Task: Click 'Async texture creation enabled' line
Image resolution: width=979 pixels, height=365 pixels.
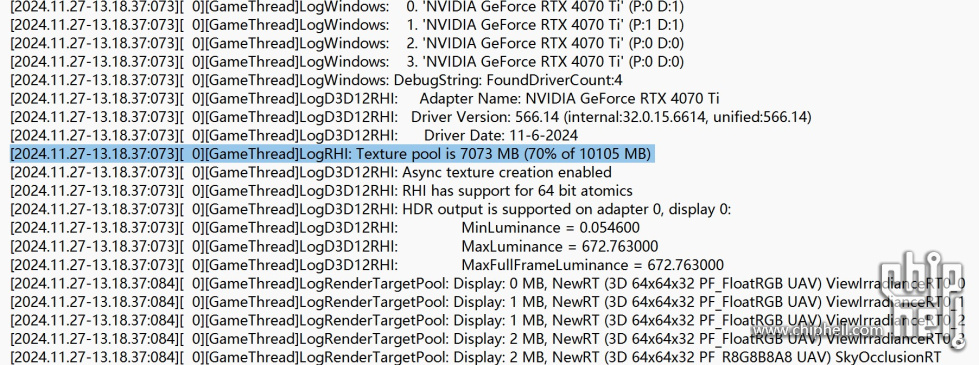Action: coord(311,172)
